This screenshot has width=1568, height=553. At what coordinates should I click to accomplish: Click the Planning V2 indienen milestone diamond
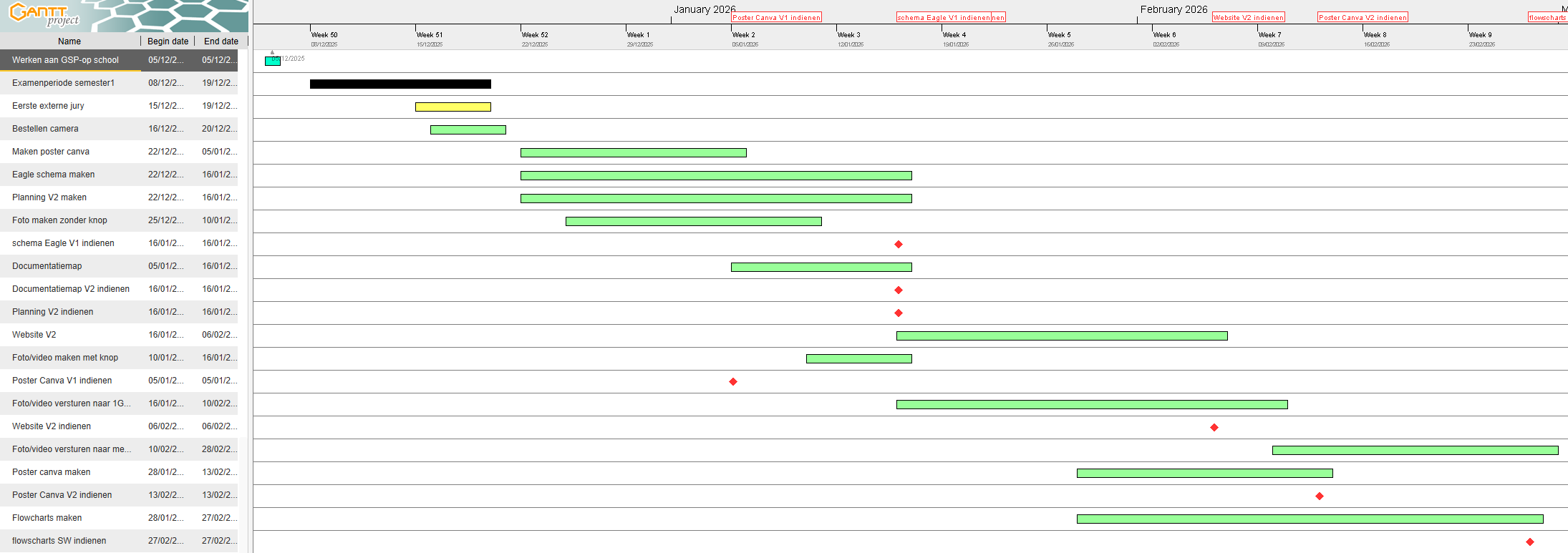pyautogui.click(x=899, y=313)
